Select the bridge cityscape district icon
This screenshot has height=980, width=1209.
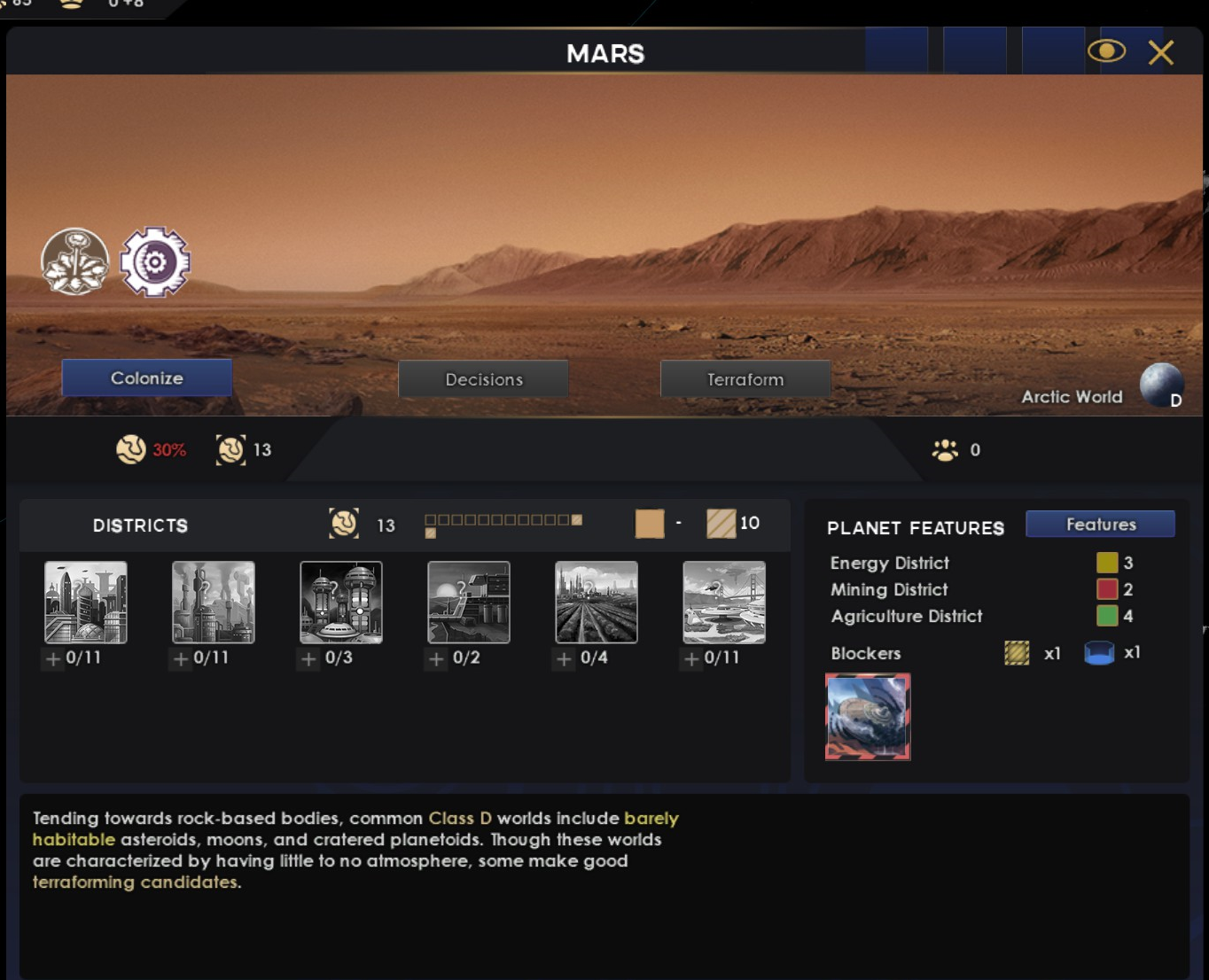[724, 603]
